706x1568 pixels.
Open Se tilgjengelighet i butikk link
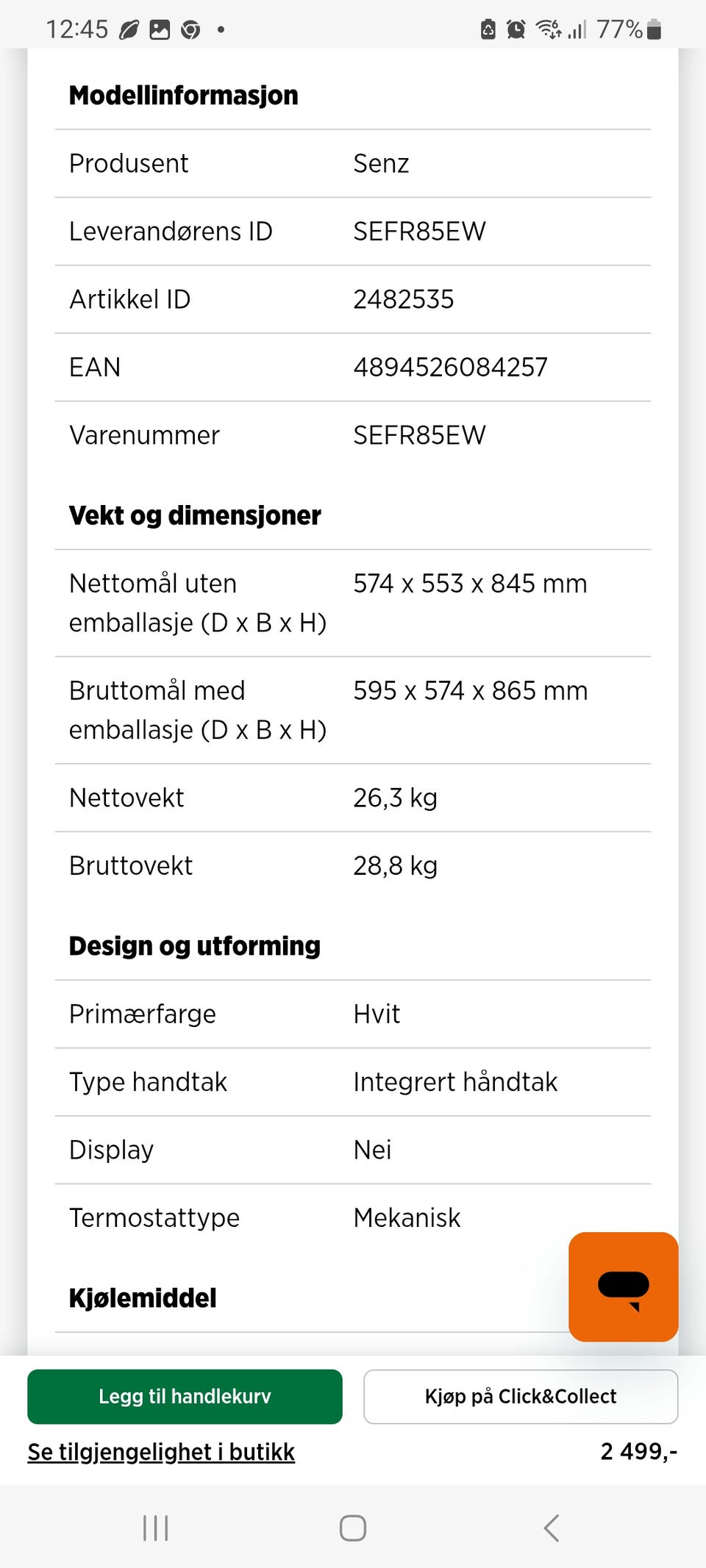(161, 1452)
